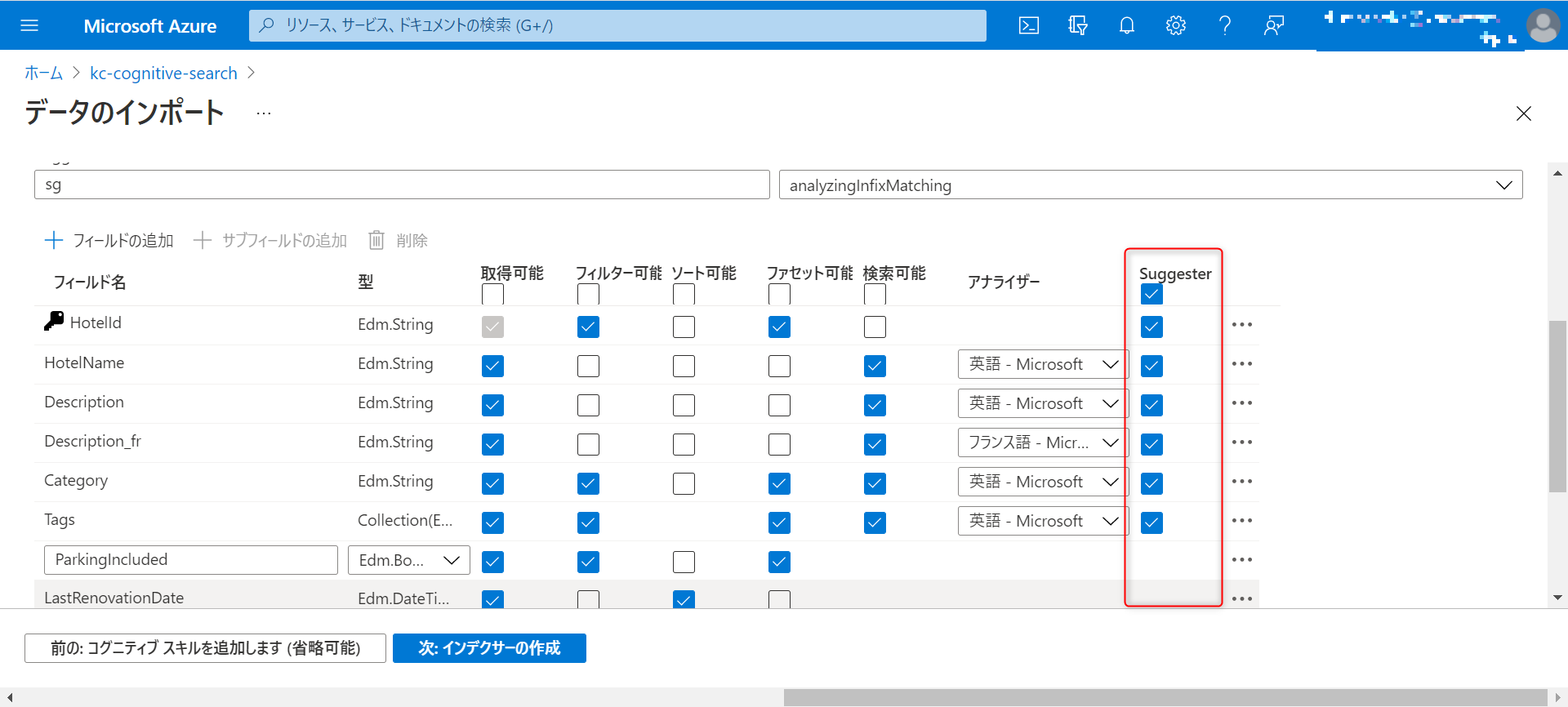Screen dimensions: 1568x707
Task: Open the analyzer dropdown for HotelName
Action: (1043, 364)
